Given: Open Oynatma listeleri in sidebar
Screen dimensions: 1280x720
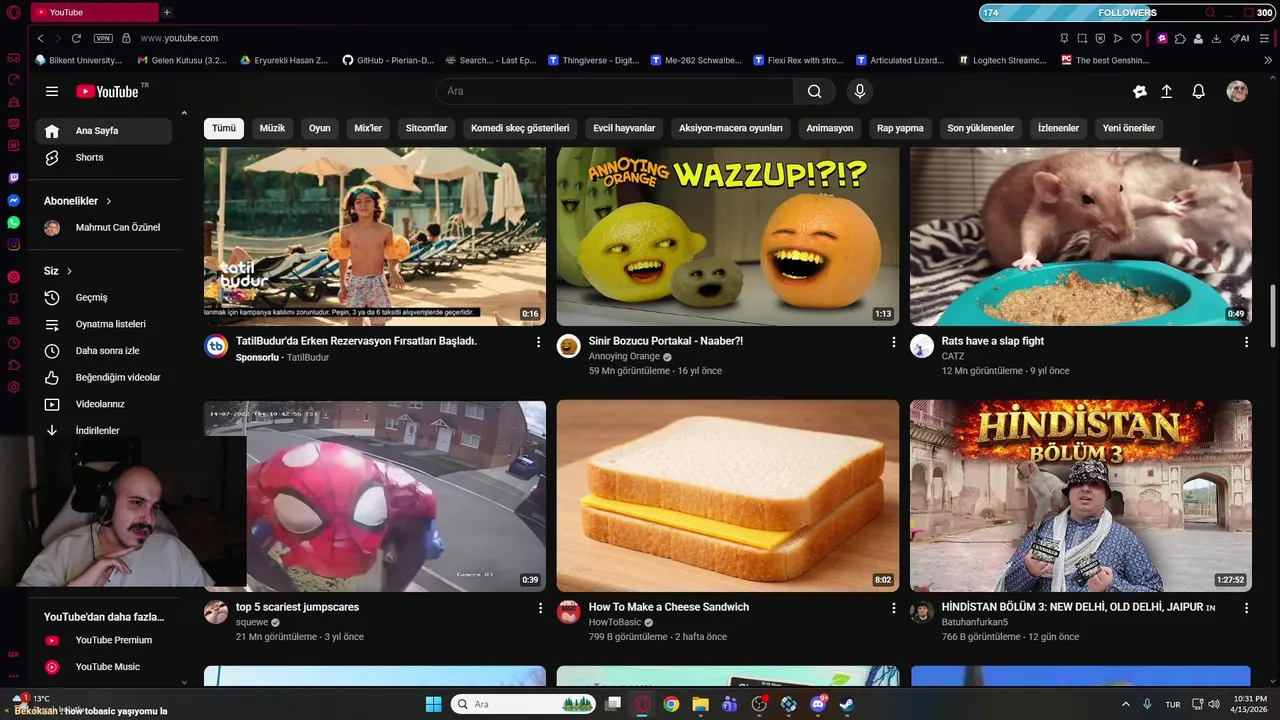Looking at the screenshot, I should pyautogui.click(x=104, y=324).
